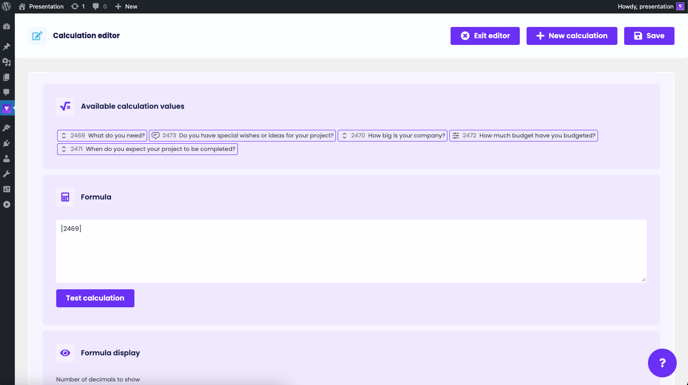Open the Presentation site home link
This screenshot has height=385, width=688.
pos(41,6)
